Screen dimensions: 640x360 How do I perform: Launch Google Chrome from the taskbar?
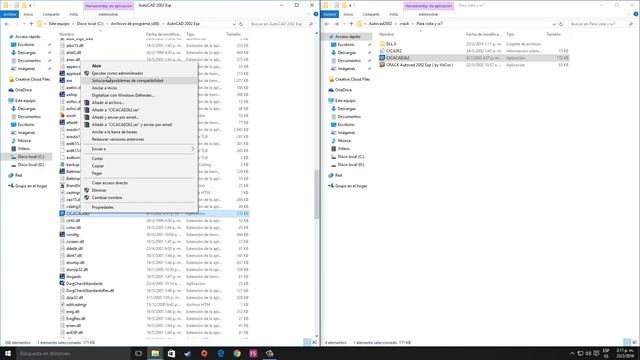pos(237,353)
